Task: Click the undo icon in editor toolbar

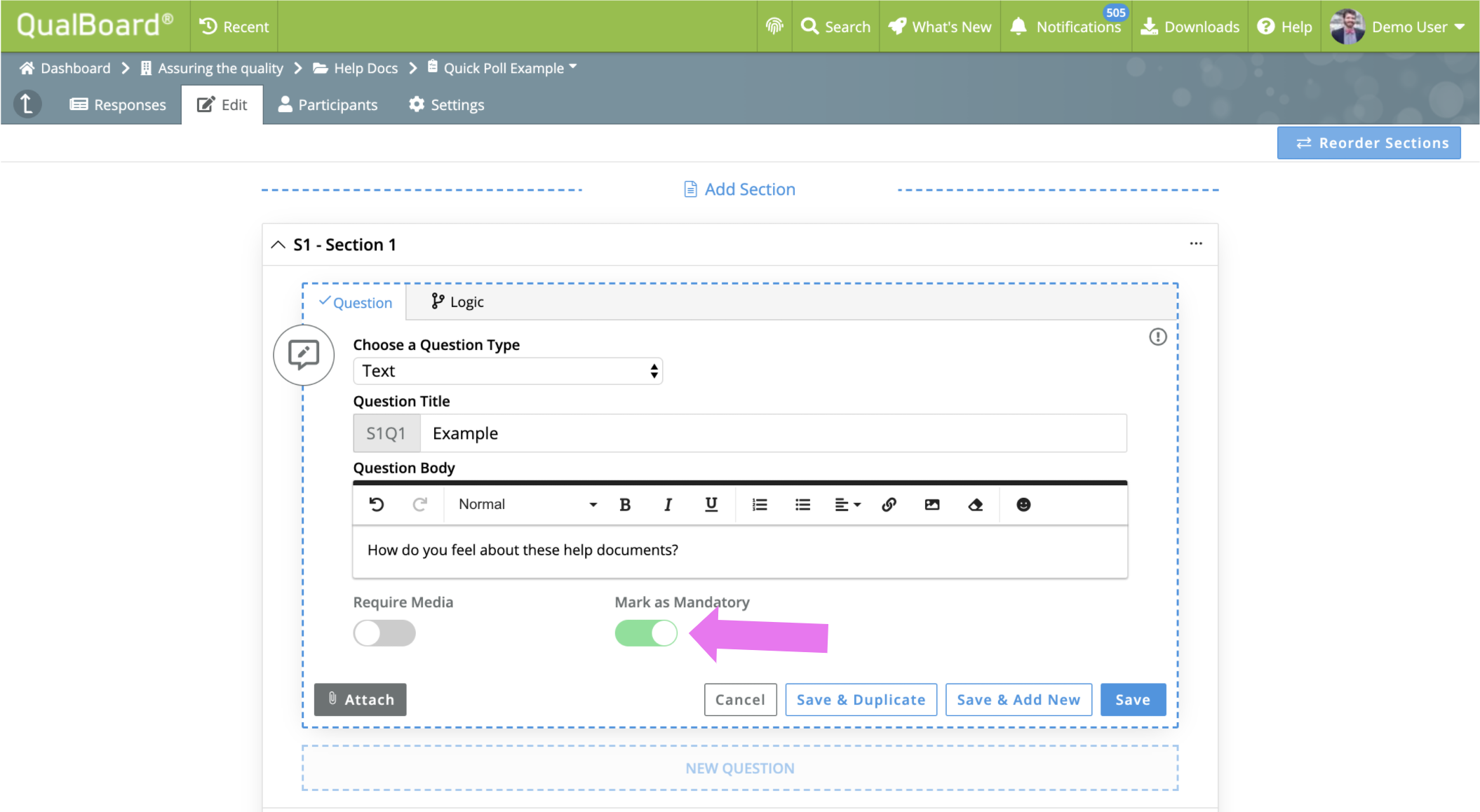Action: pos(377,504)
